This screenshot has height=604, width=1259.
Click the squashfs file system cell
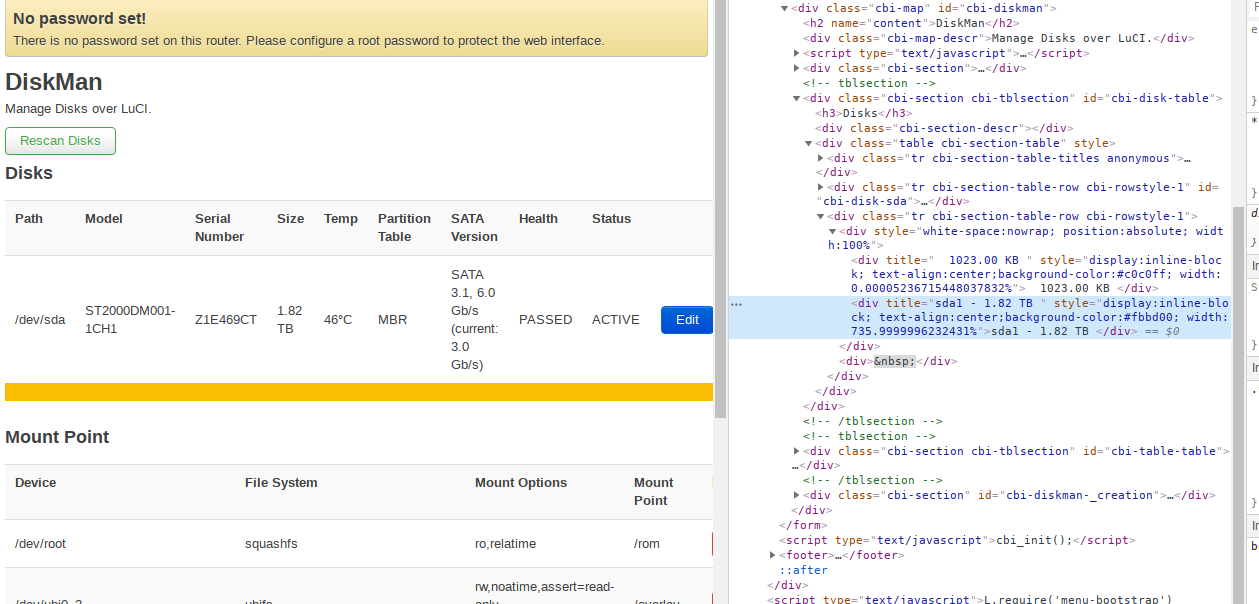point(271,544)
